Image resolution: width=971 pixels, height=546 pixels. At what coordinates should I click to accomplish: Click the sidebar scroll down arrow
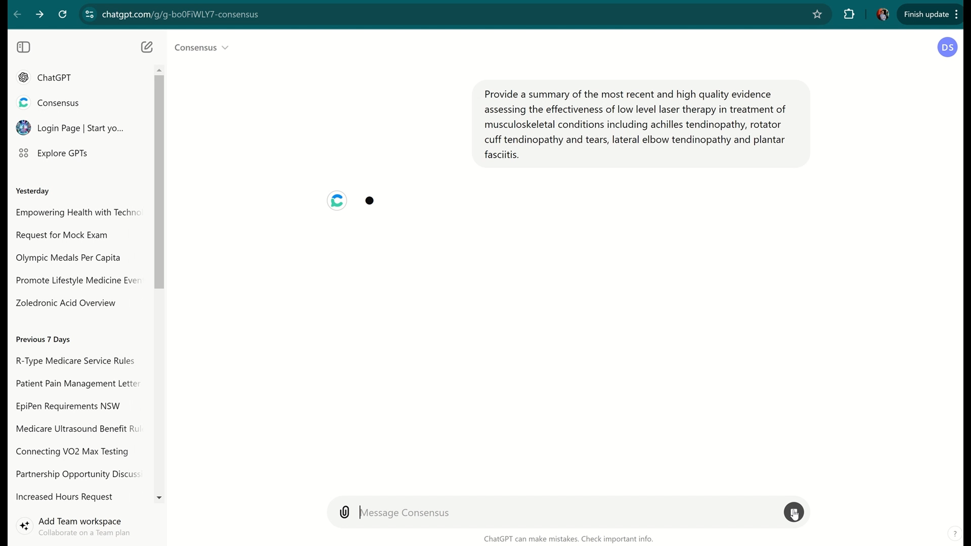[x=159, y=498]
